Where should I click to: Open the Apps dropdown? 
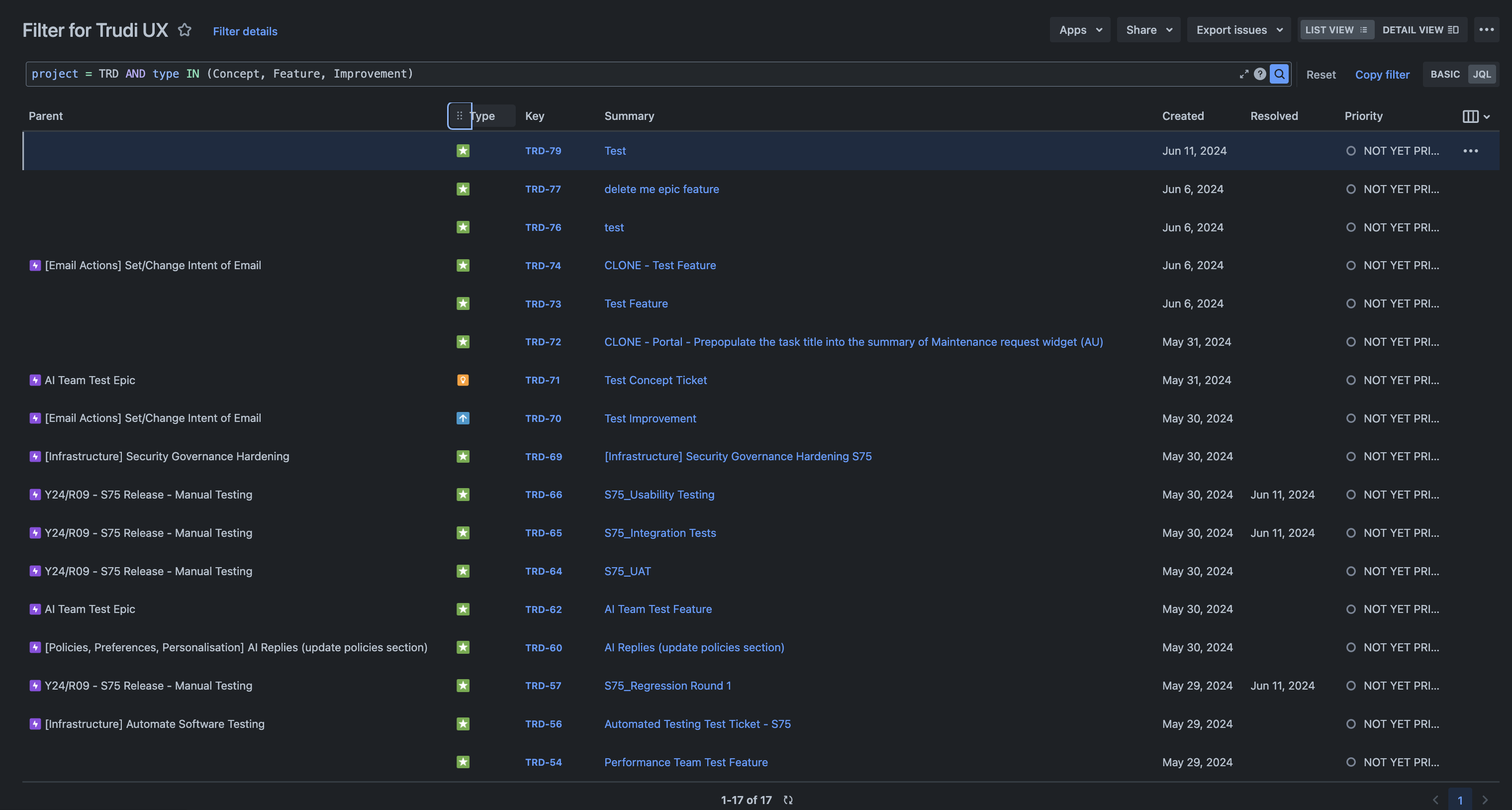pos(1080,30)
